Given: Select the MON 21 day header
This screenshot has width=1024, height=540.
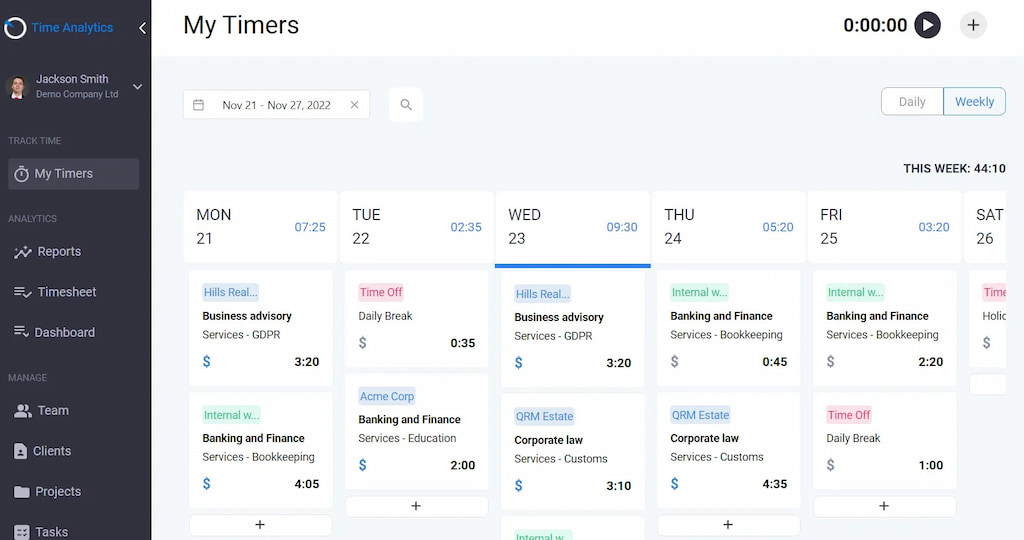Looking at the screenshot, I should coord(261,227).
